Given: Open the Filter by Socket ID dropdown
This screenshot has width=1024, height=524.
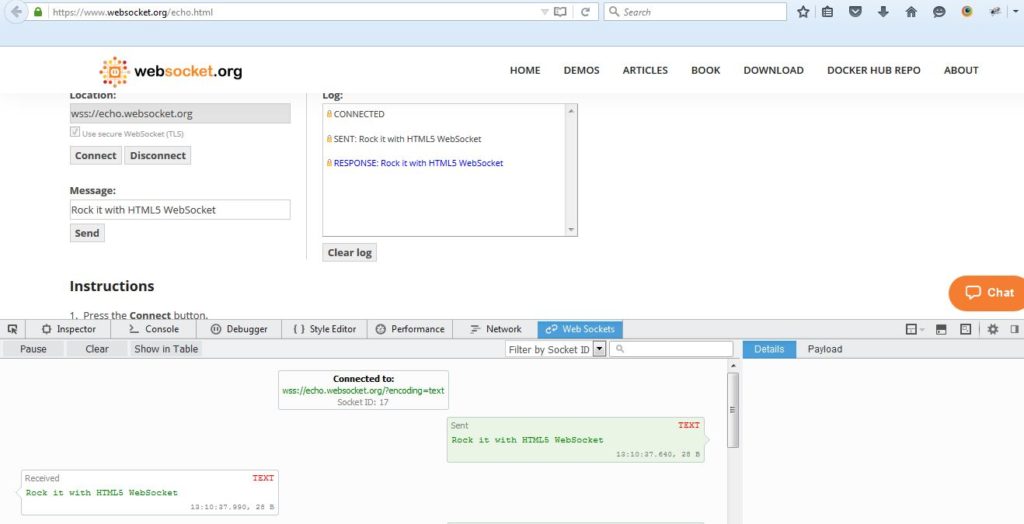Looking at the screenshot, I should [556, 350].
